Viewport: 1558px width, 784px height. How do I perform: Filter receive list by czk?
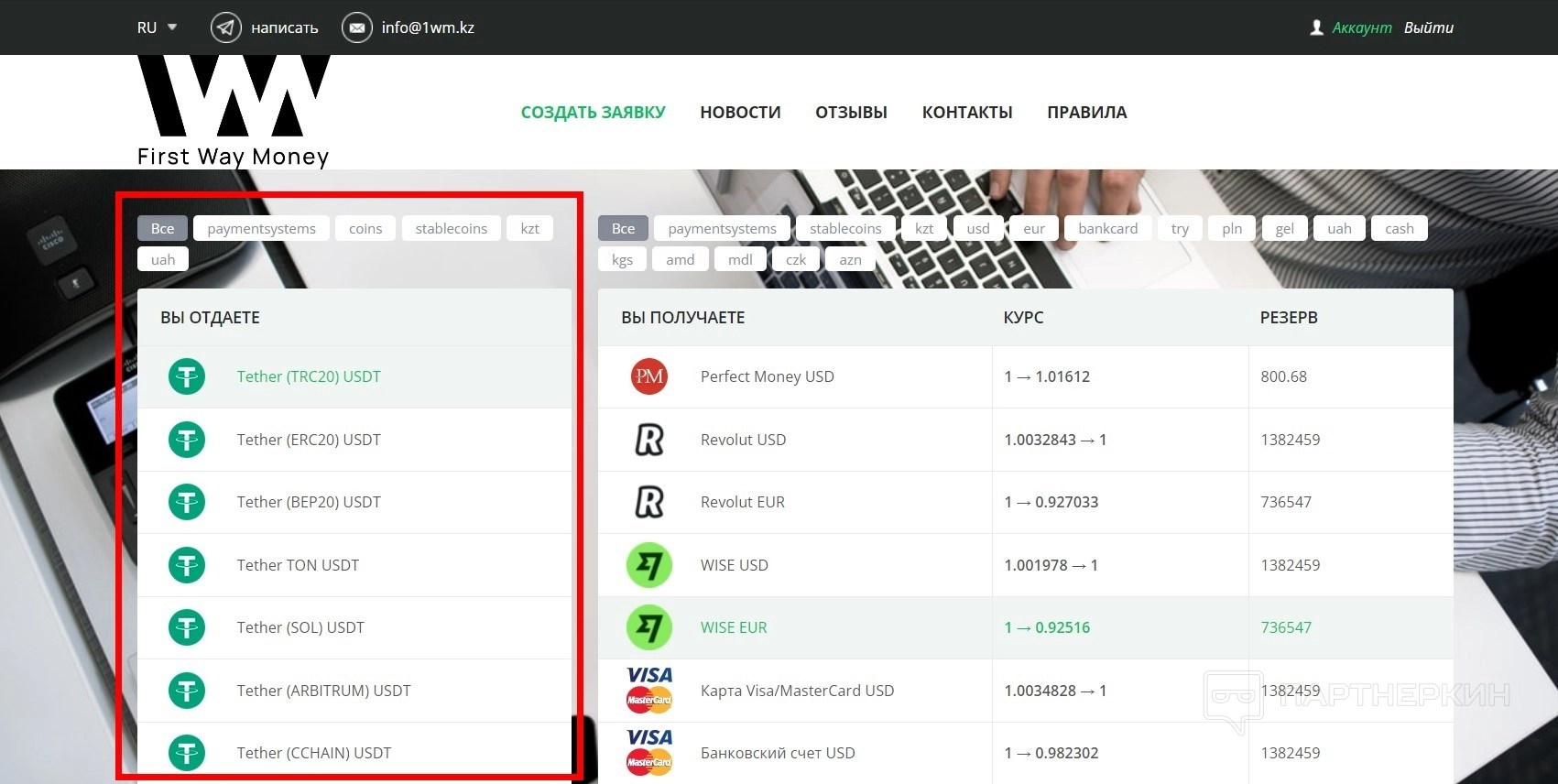(x=796, y=259)
